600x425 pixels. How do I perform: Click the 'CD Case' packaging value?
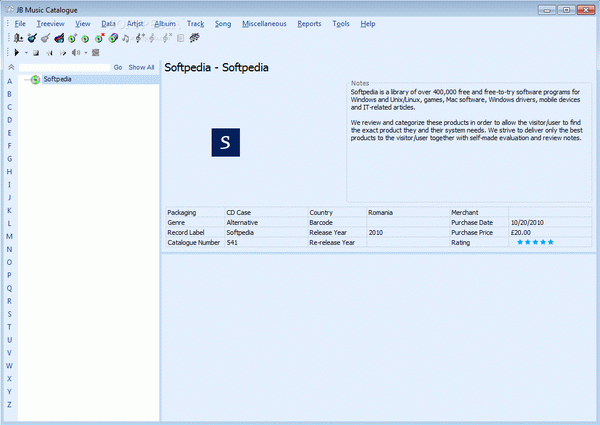(238, 213)
